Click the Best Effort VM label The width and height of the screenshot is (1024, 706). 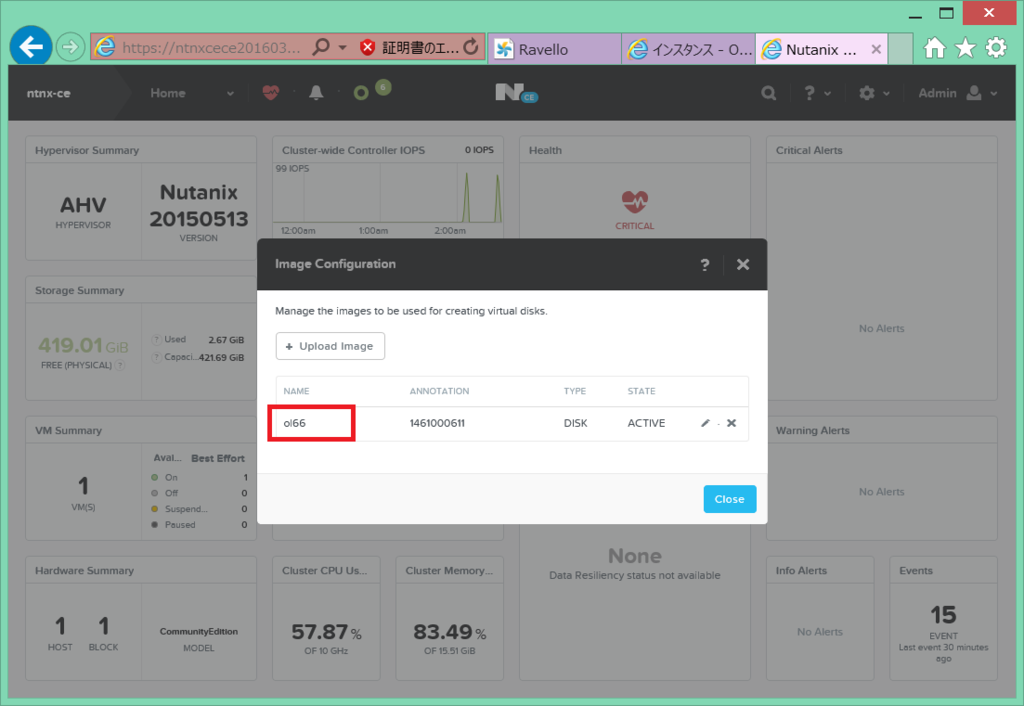tap(217, 458)
